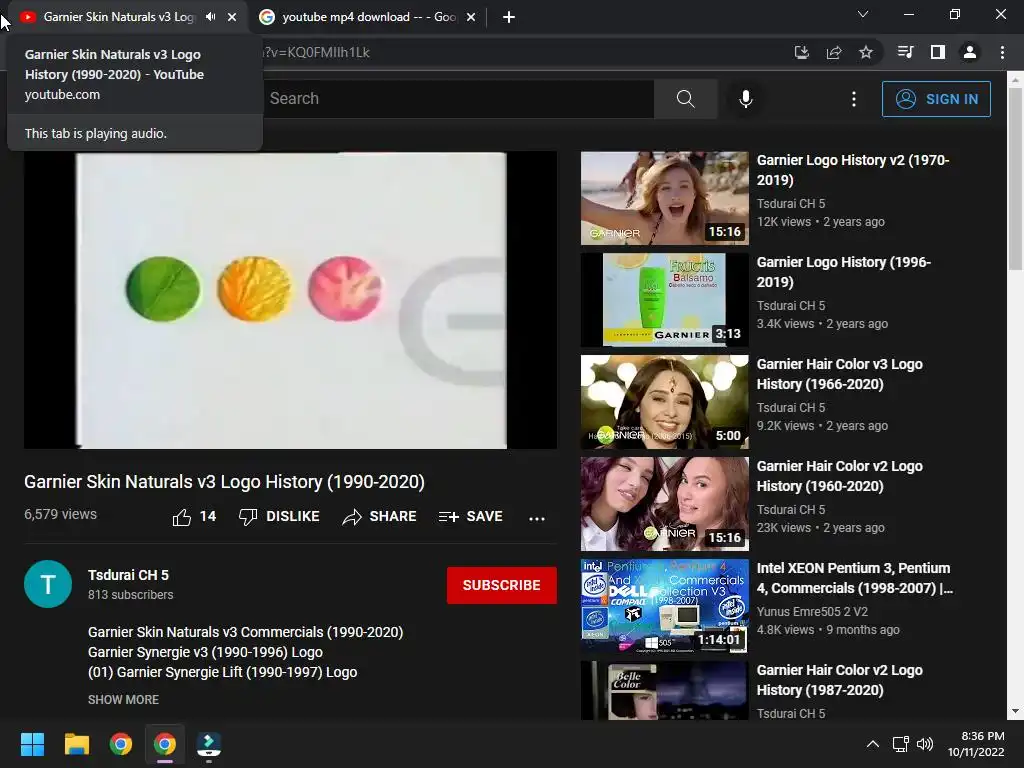Open the tab search dropdown chevron
The height and width of the screenshot is (768, 1024).
click(863, 14)
